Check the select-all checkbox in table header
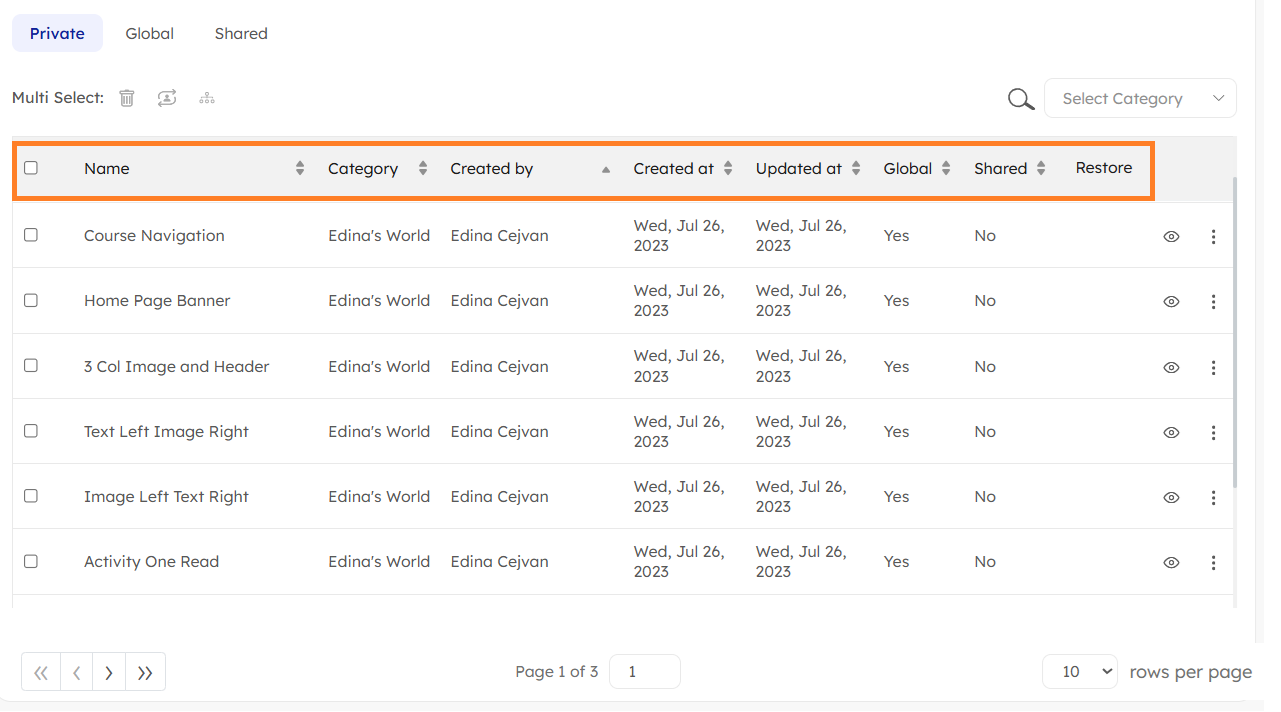This screenshot has height=712, width=1281. tap(31, 168)
